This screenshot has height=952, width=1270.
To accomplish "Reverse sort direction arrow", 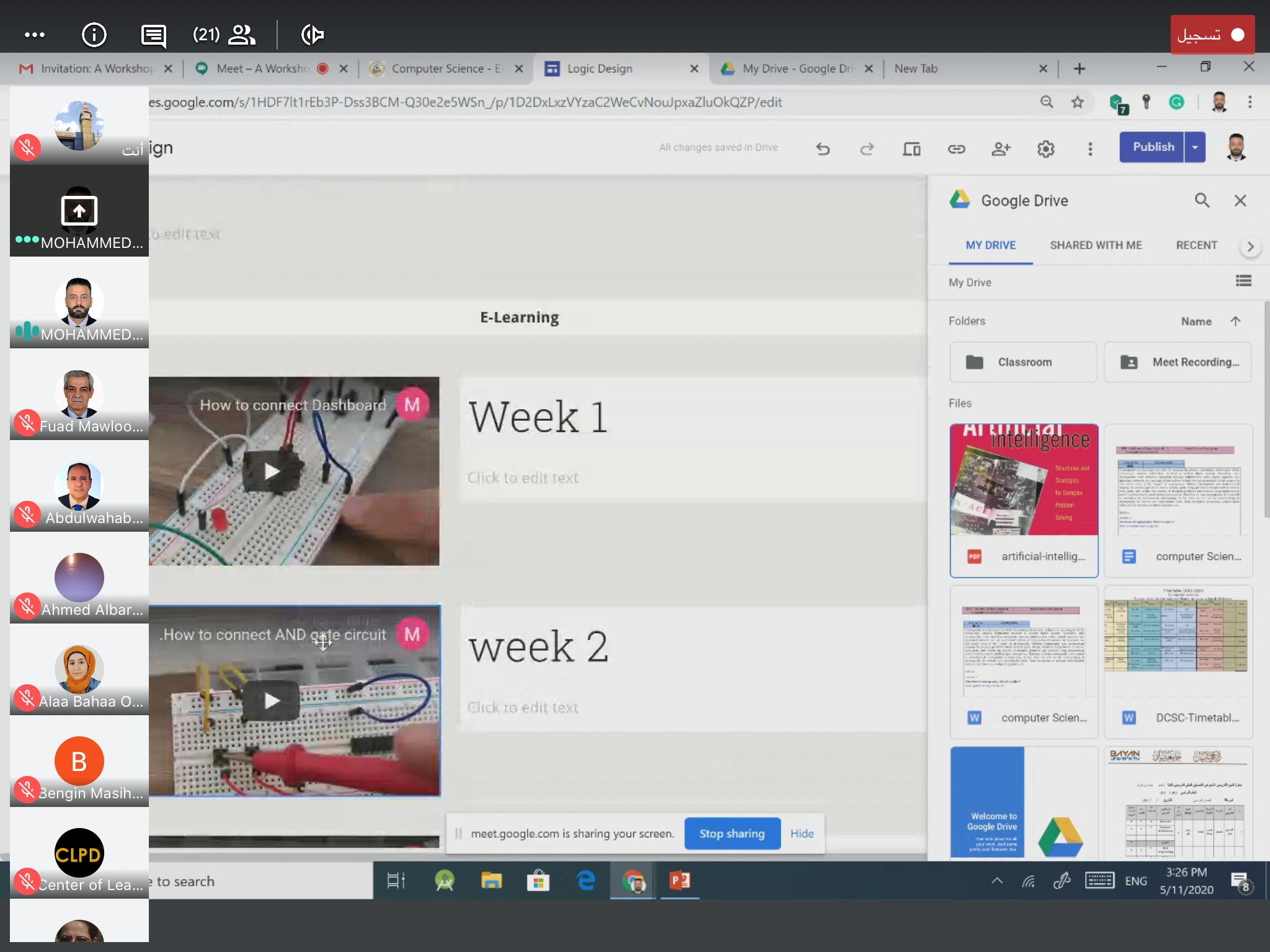I will tap(1235, 321).
